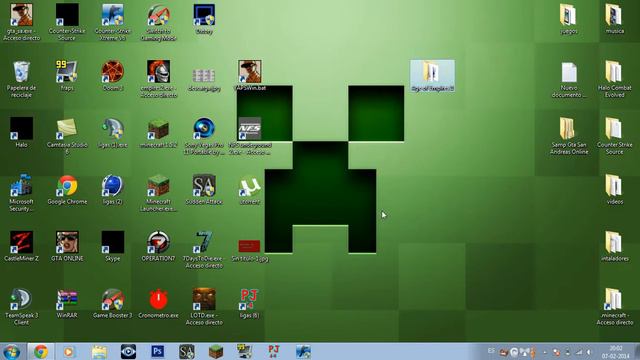640x360 pixels.
Task: Open the Switch to Gaming Mode shortcut
Action: pos(158,22)
